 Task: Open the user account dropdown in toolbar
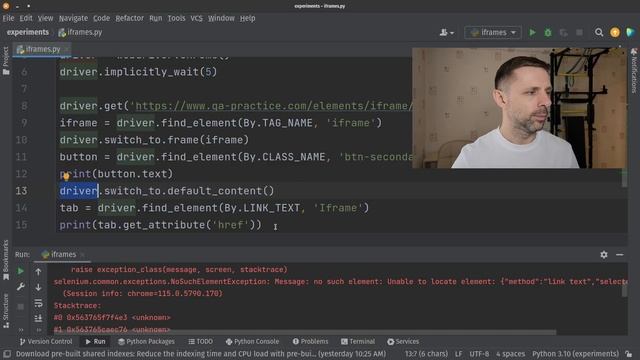(447, 32)
